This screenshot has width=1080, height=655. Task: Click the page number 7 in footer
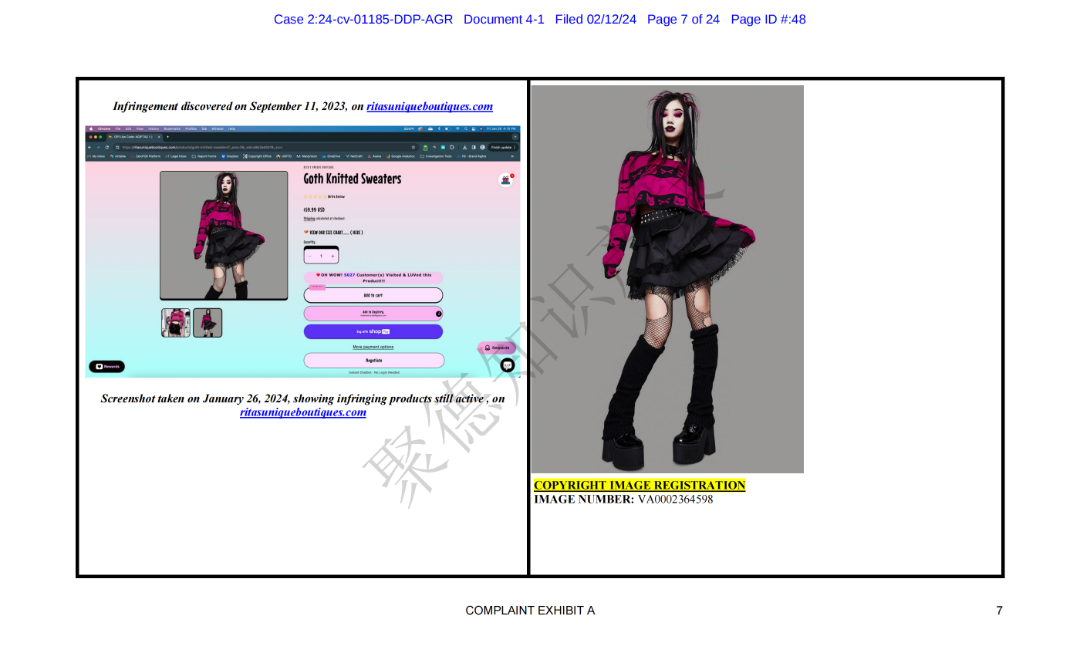[x=999, y=610]
